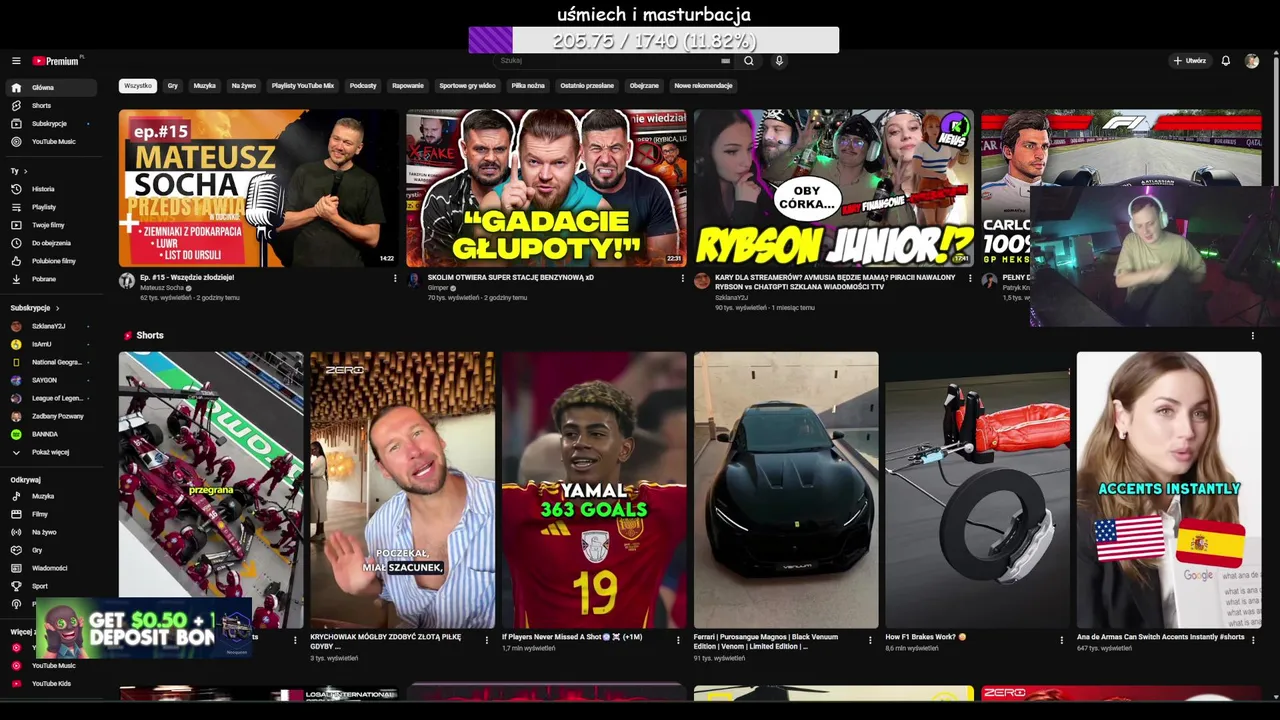Image resolution: width=1280 pixels, height=720 pixels.
Task: Expand the Subskrypcje section header
Action: pos(35,308)
